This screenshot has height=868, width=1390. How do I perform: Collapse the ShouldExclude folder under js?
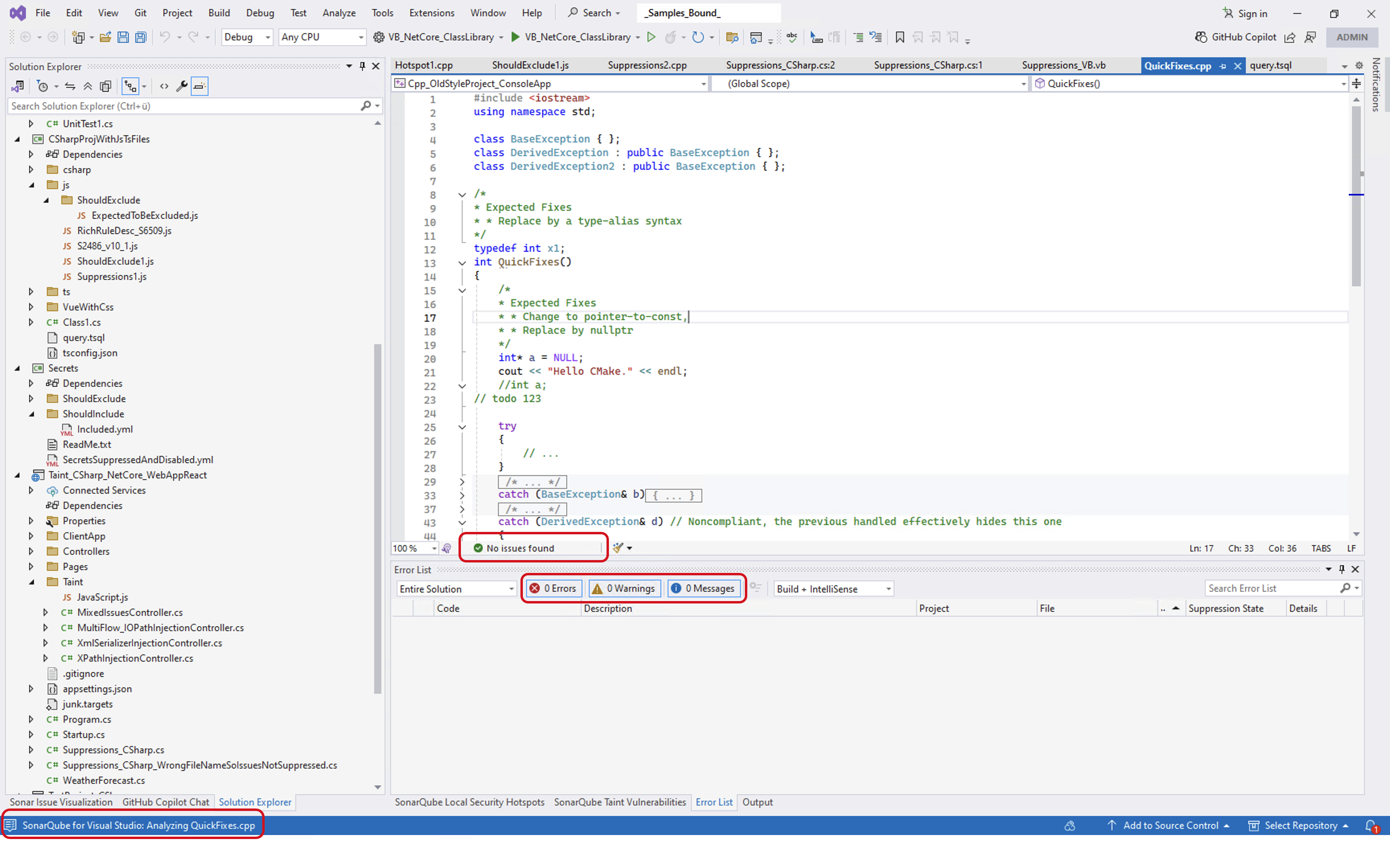(47, 200)
